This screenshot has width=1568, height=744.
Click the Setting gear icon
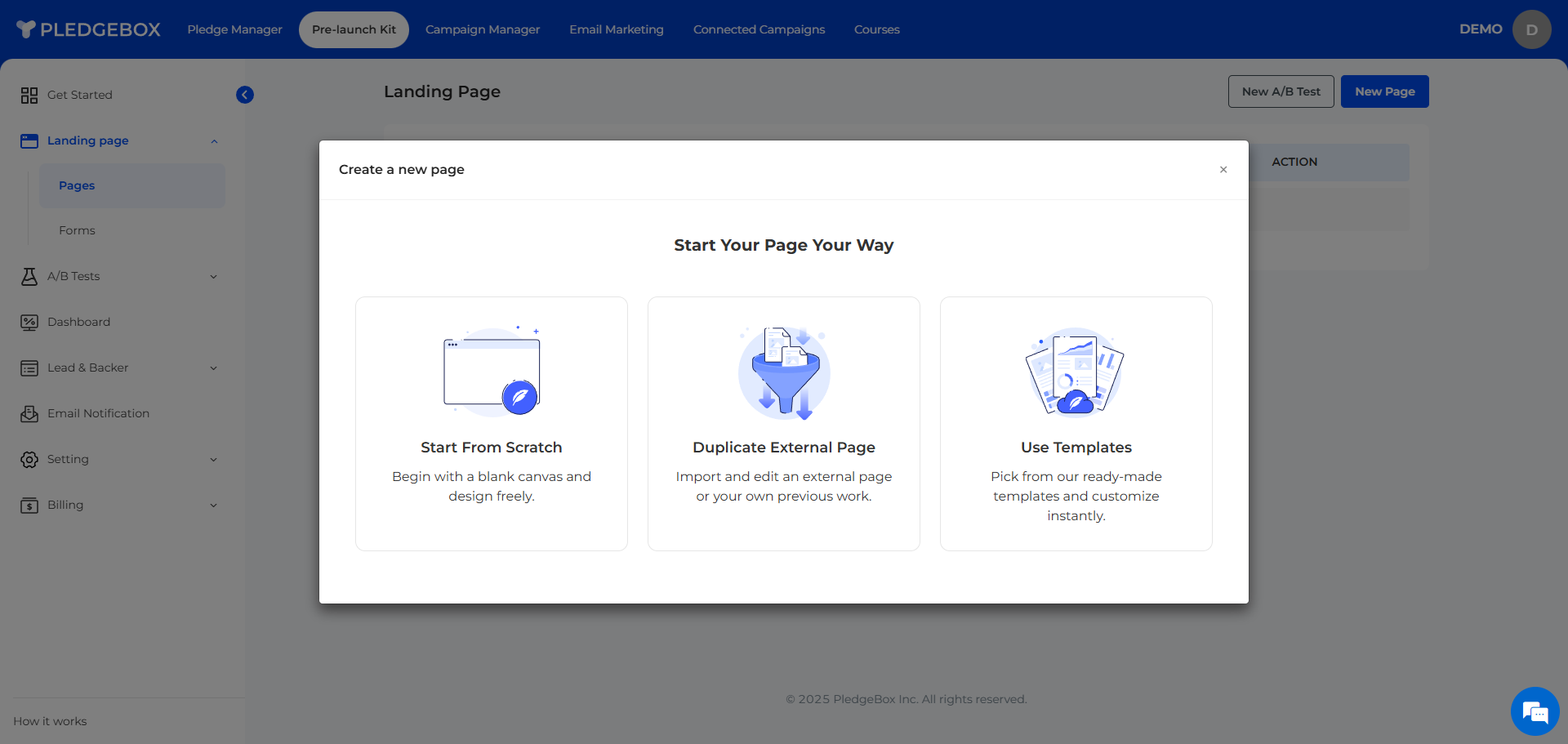pyautogui.click(x=29, y=460)
